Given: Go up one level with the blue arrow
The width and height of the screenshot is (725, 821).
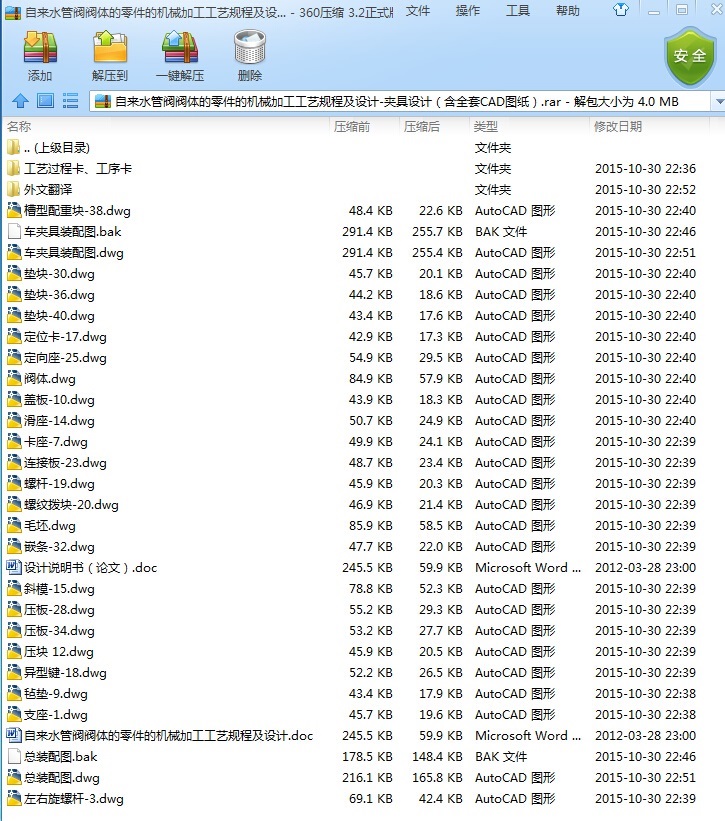Looking at the screenshot, I should [x=20, y=101].
